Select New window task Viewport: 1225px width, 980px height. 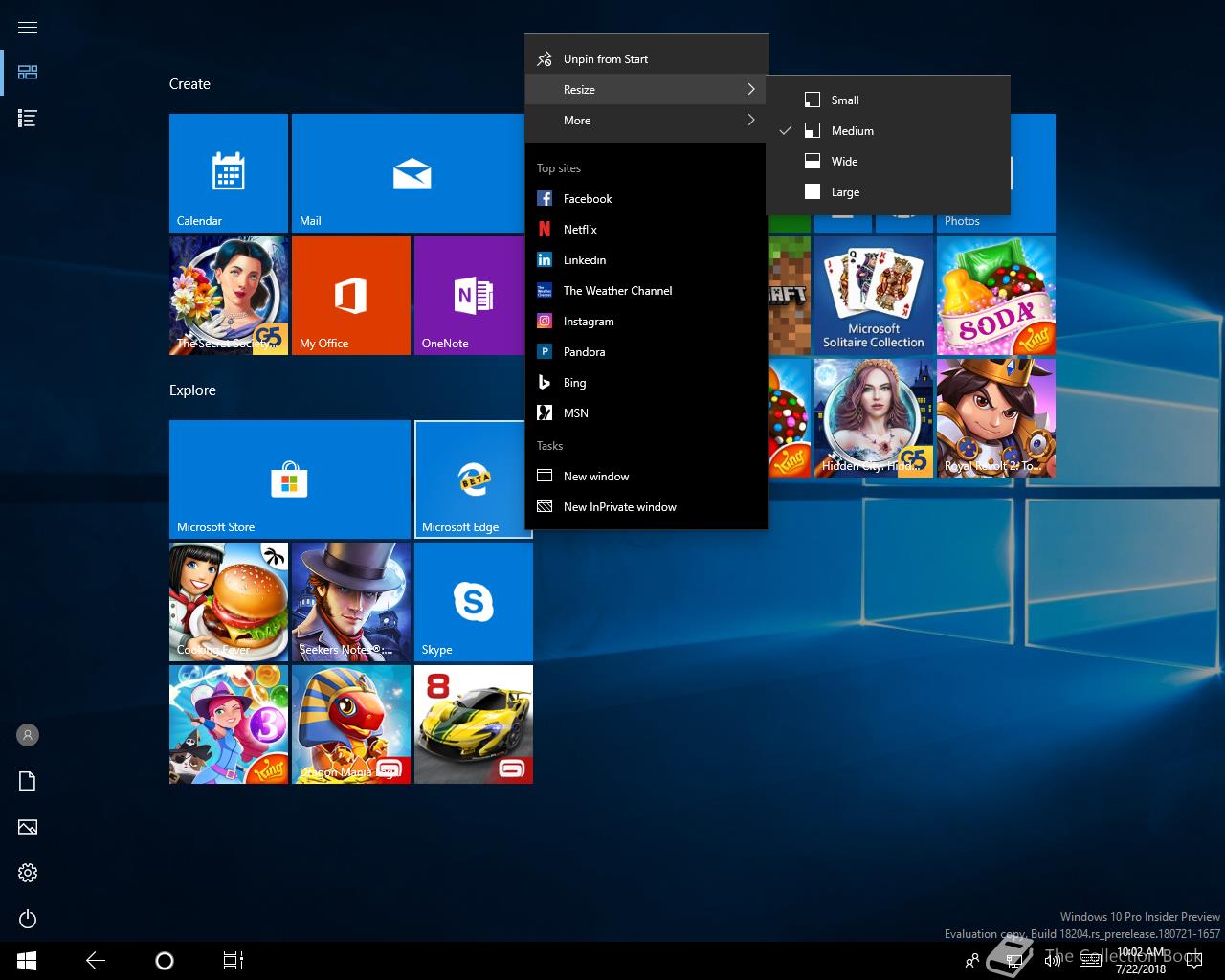point(647,477)
